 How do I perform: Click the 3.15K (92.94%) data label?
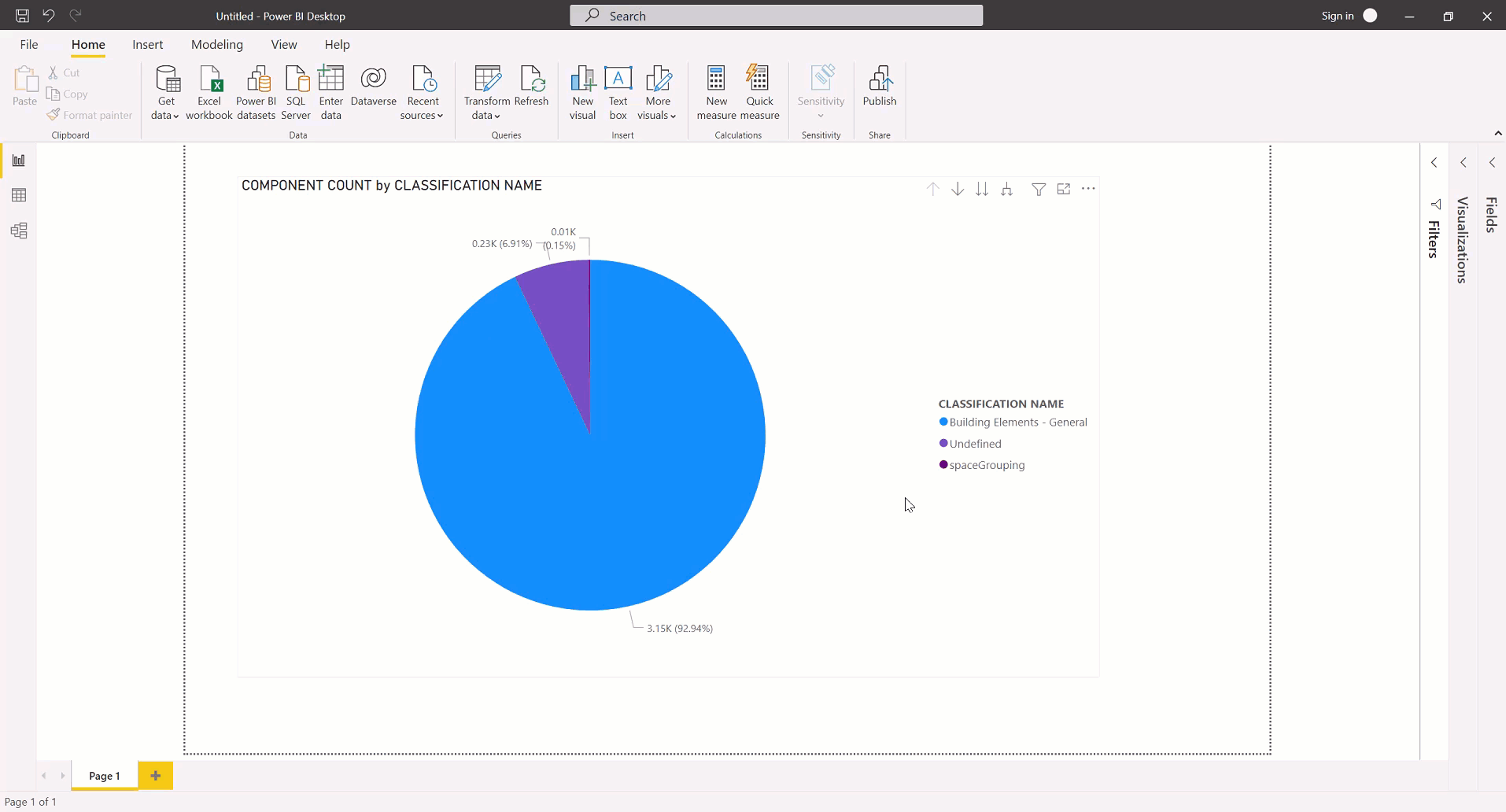point(680,629)
